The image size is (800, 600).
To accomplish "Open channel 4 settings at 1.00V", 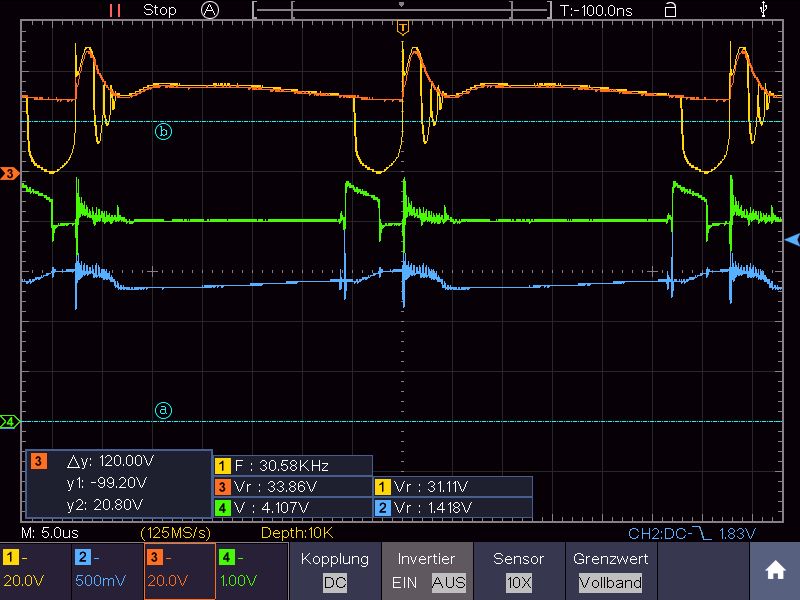I will tap(252, 571).
